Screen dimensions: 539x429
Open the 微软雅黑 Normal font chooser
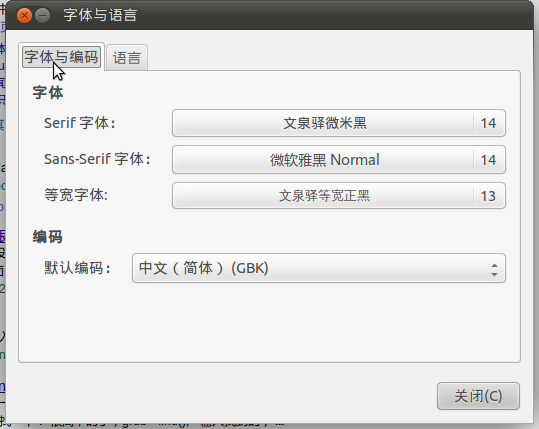pos(324,160)
